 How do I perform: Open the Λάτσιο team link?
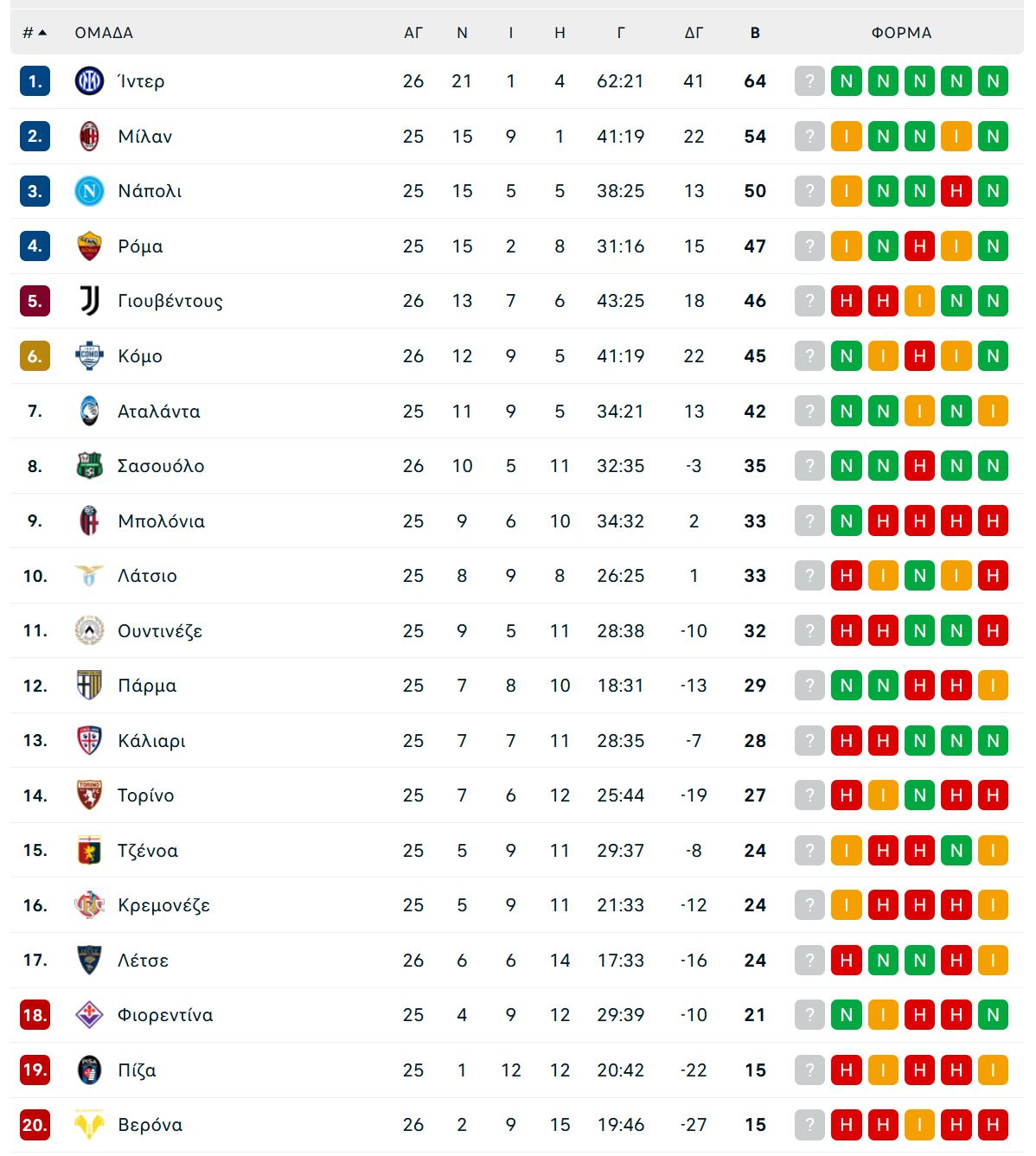tap(147, 576)
